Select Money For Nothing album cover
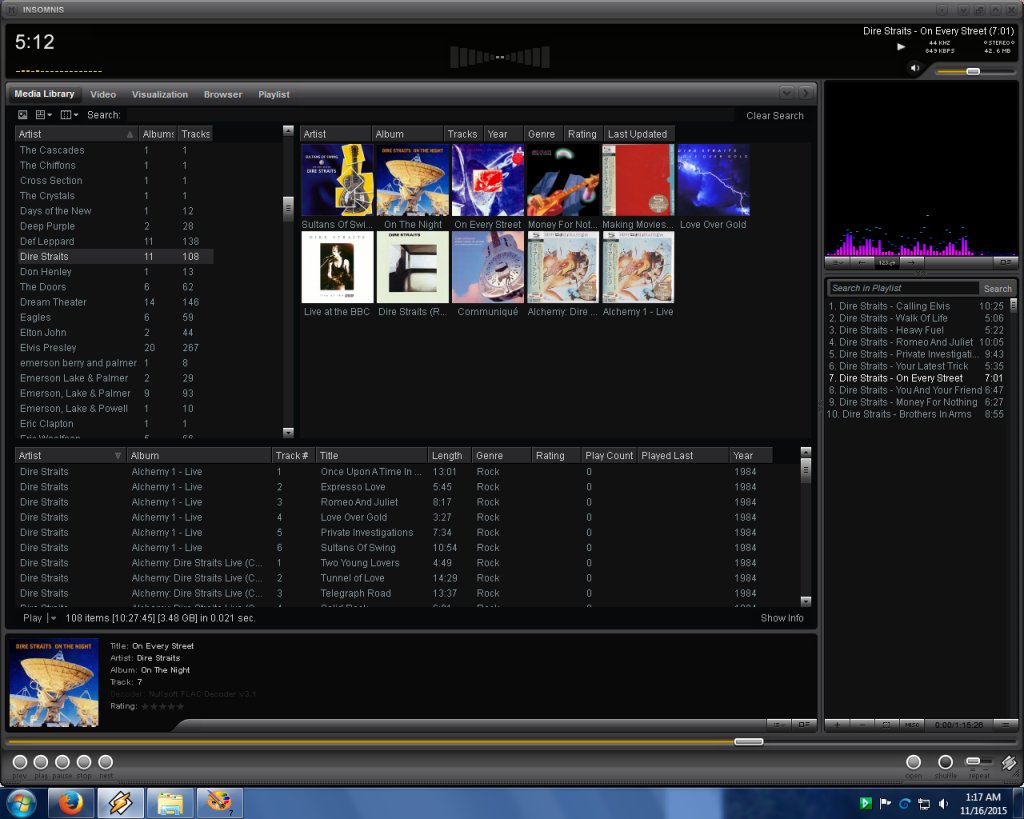The width and height of the screenshot is (1024, 819). [x=563, y=180]
